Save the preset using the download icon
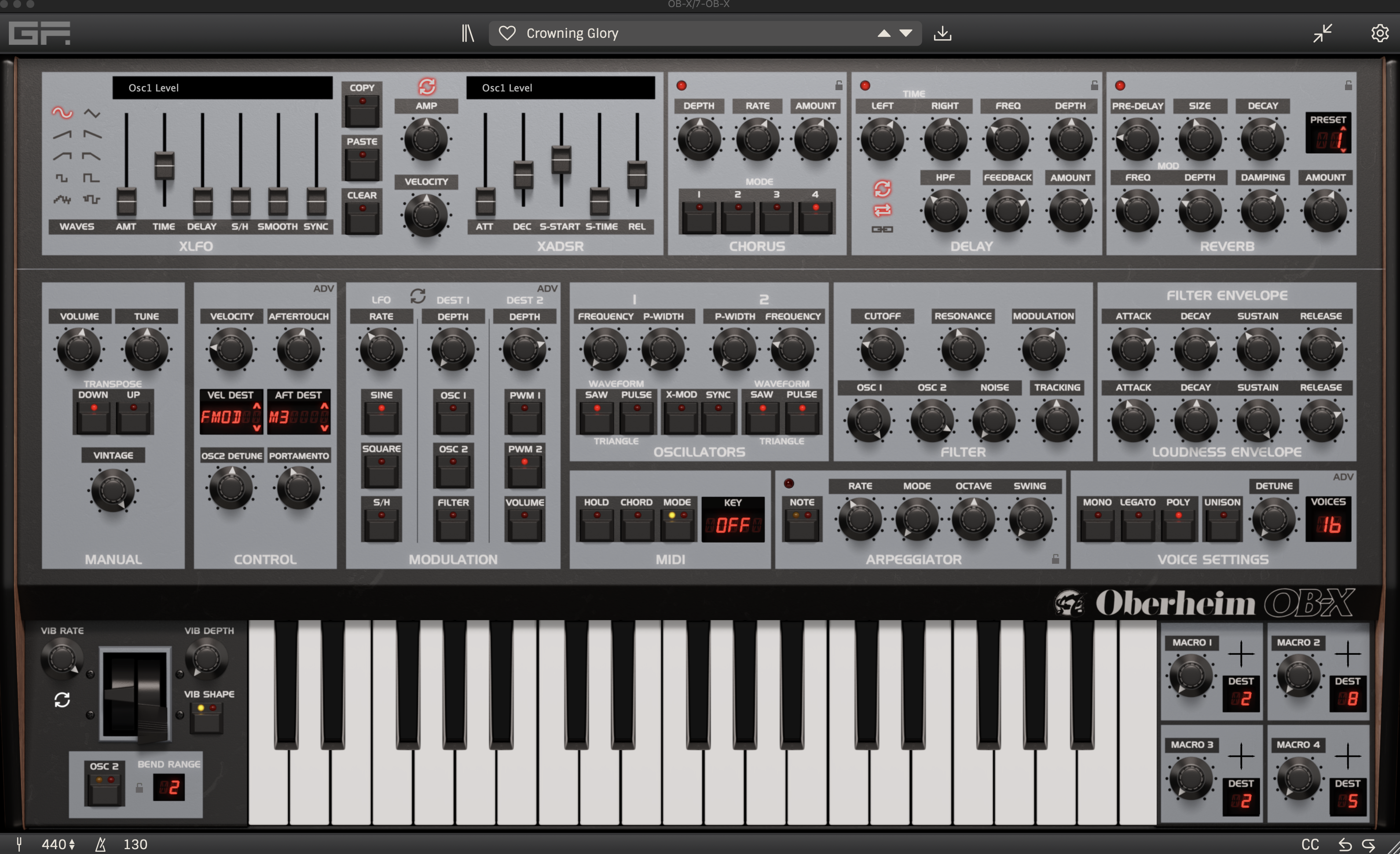This screenshot has width=1400, height=854. click(x=942, y=33)
